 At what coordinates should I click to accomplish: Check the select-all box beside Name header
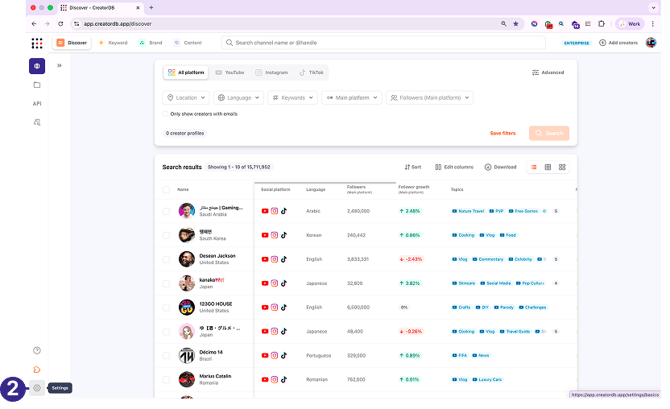pos(166,189)
